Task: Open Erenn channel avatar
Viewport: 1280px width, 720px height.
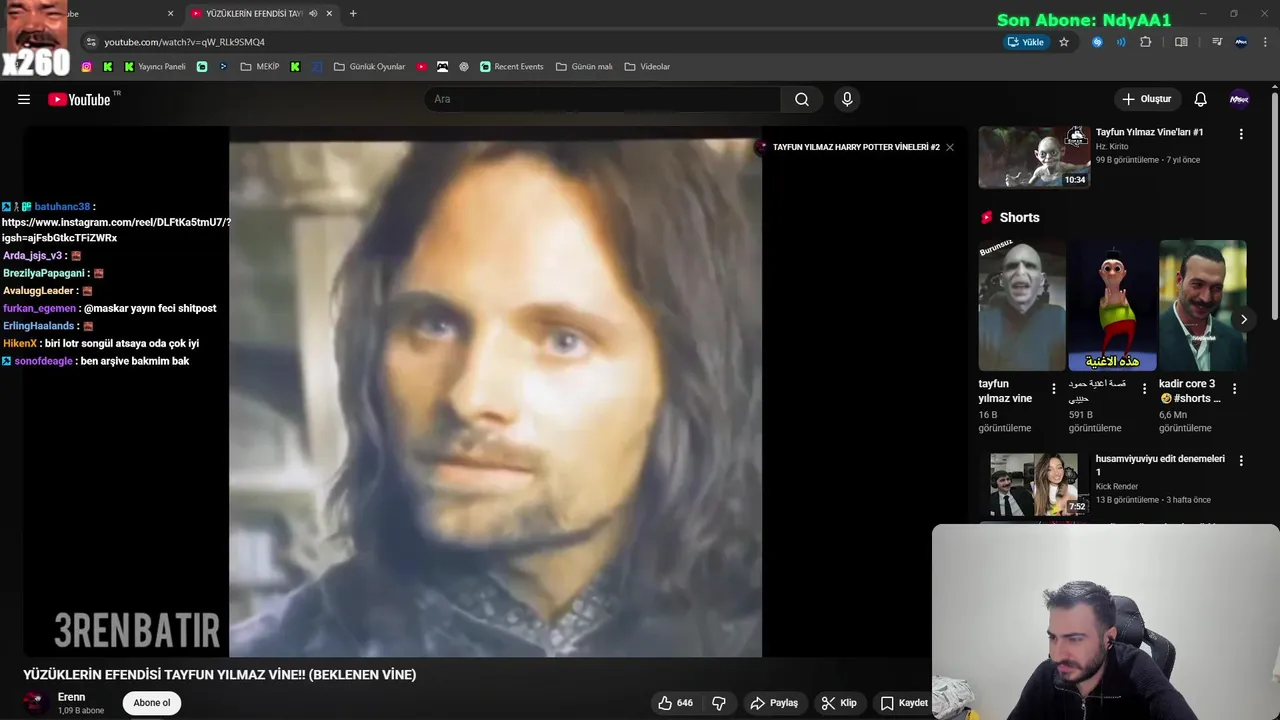Action: point(35,702)
